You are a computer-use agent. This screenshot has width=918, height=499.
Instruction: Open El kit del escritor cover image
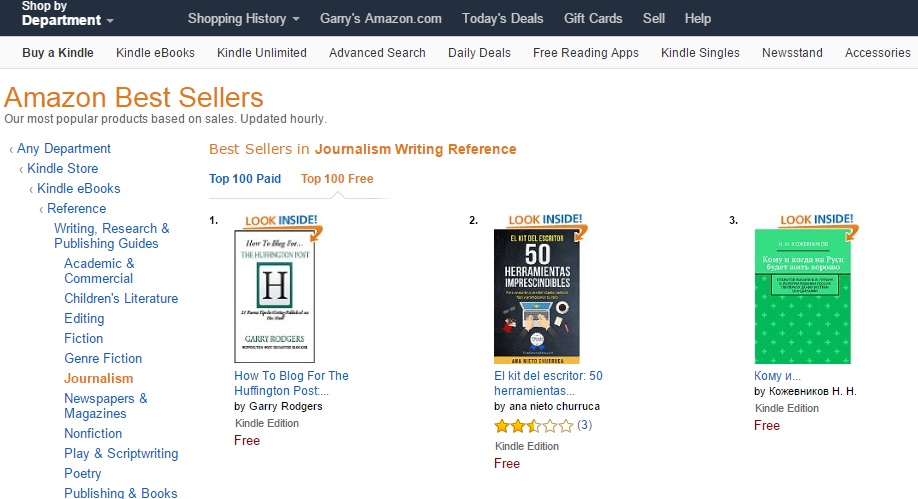(537, 296)
